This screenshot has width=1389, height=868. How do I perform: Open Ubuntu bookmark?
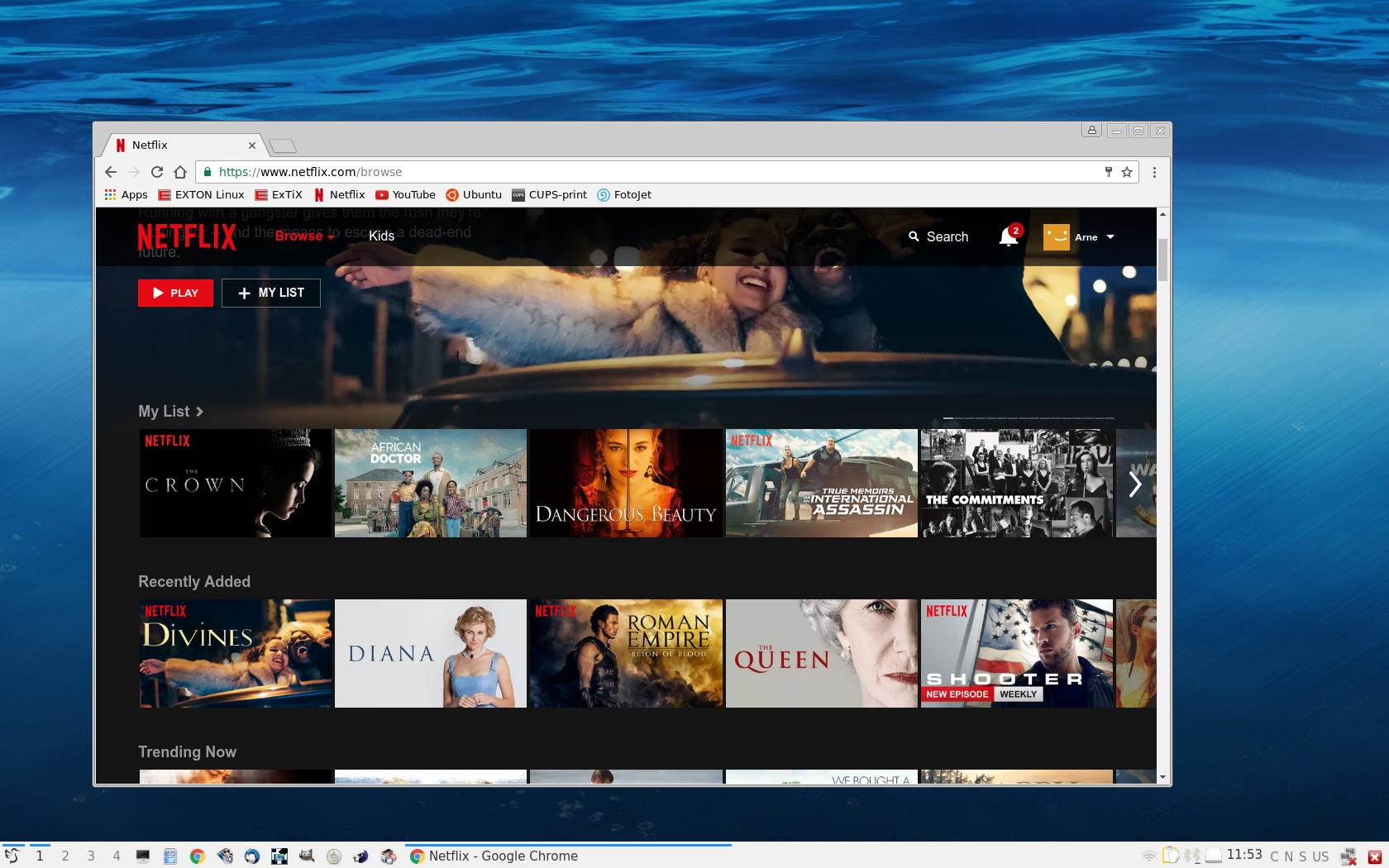[x=474, y=195]
